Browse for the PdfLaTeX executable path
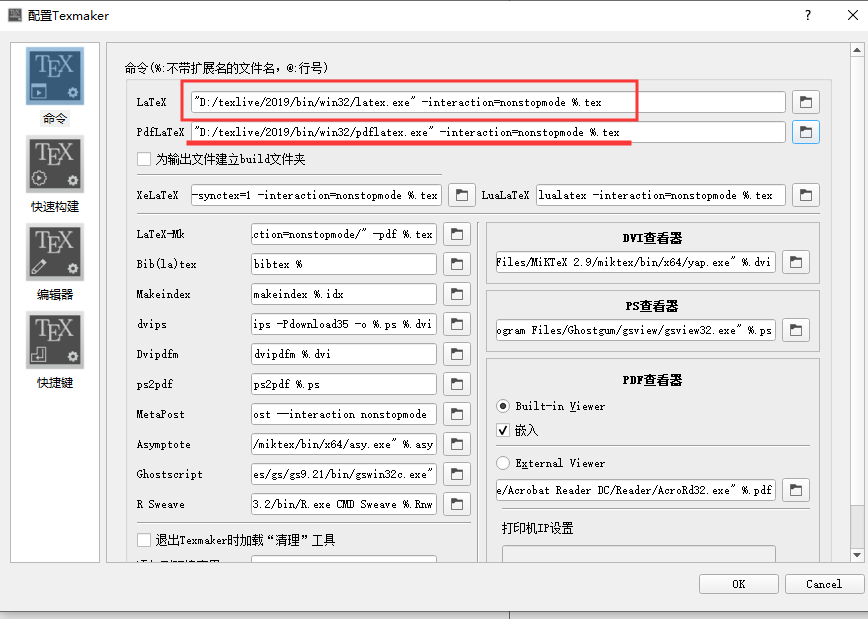This screenshot has height=619, width=868. pyautogui.click(x=805, y=131)
